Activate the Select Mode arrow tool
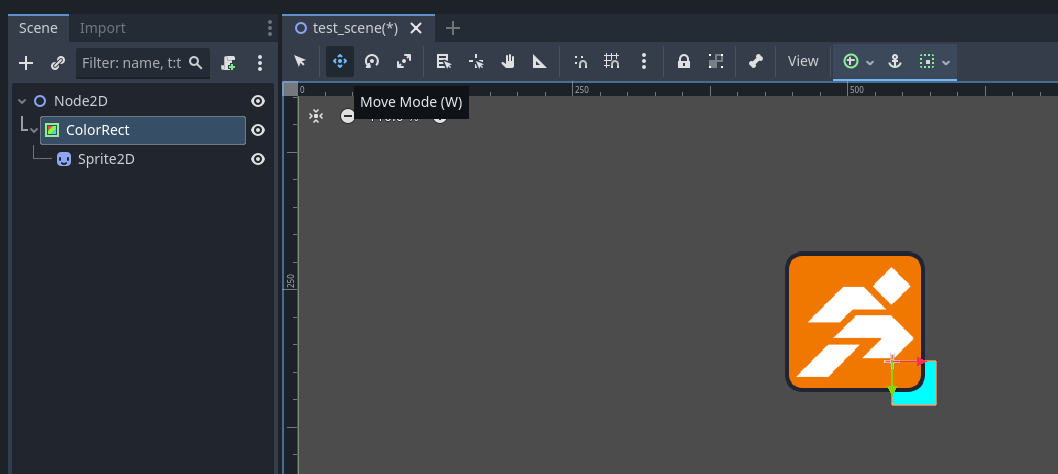The height and width of the screenshot is (474, 1058). coord(300,61)
